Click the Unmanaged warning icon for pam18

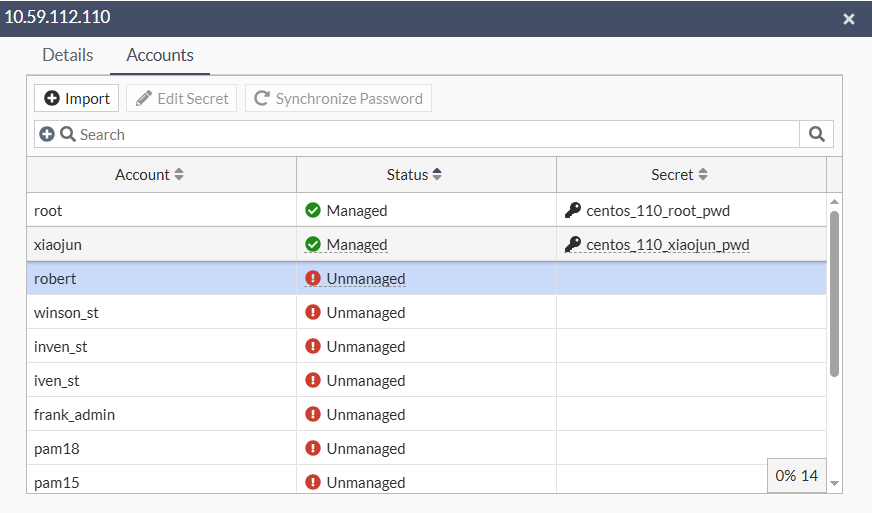click(x=313, y=448)
